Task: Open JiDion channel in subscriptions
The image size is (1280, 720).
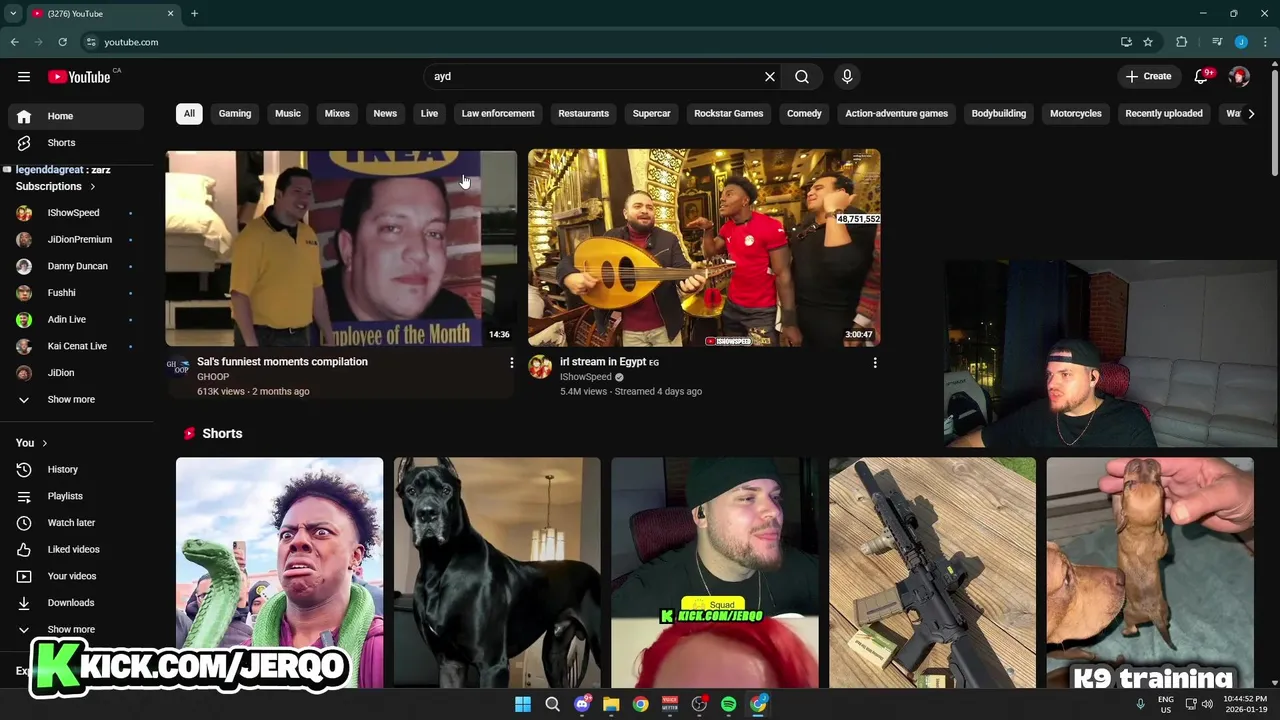Action: pyautogui.click(x=76, y=373)
